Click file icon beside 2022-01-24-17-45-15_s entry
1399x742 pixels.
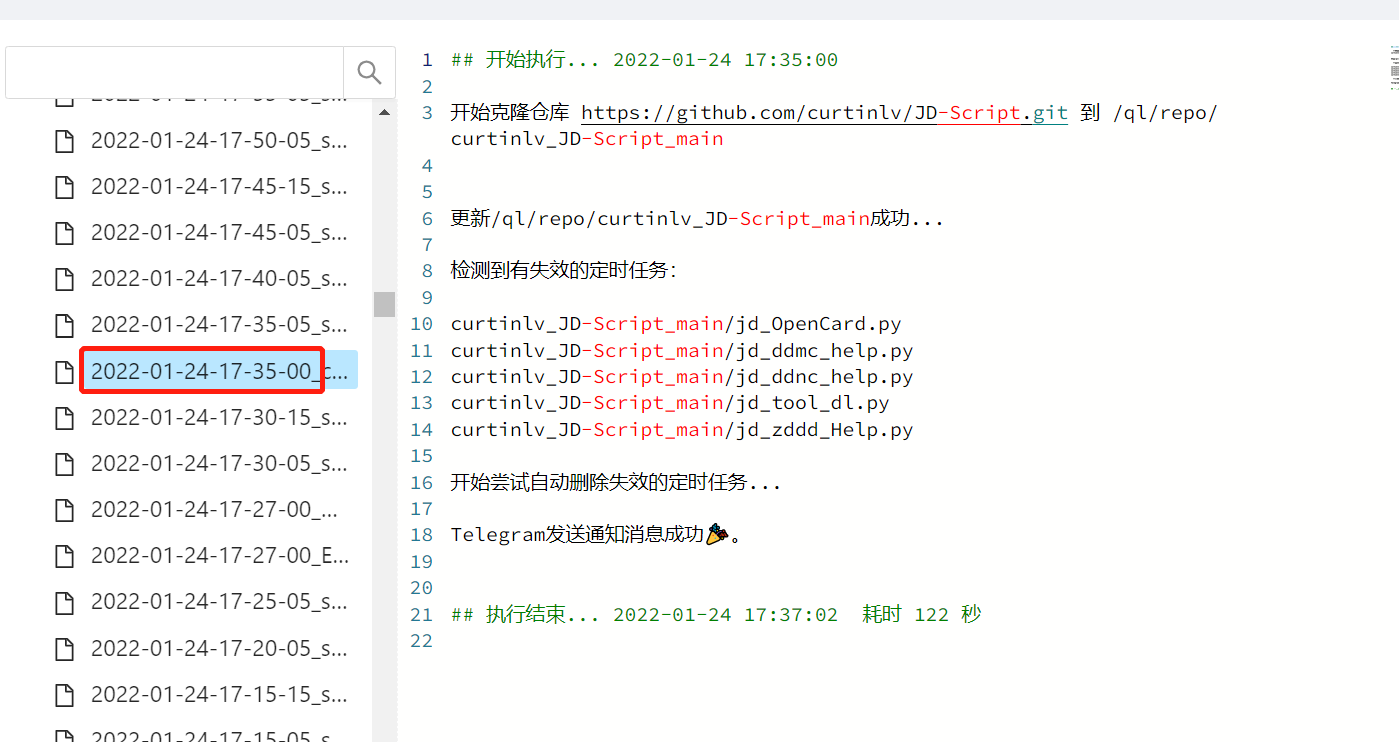click(x=64, y=187)
